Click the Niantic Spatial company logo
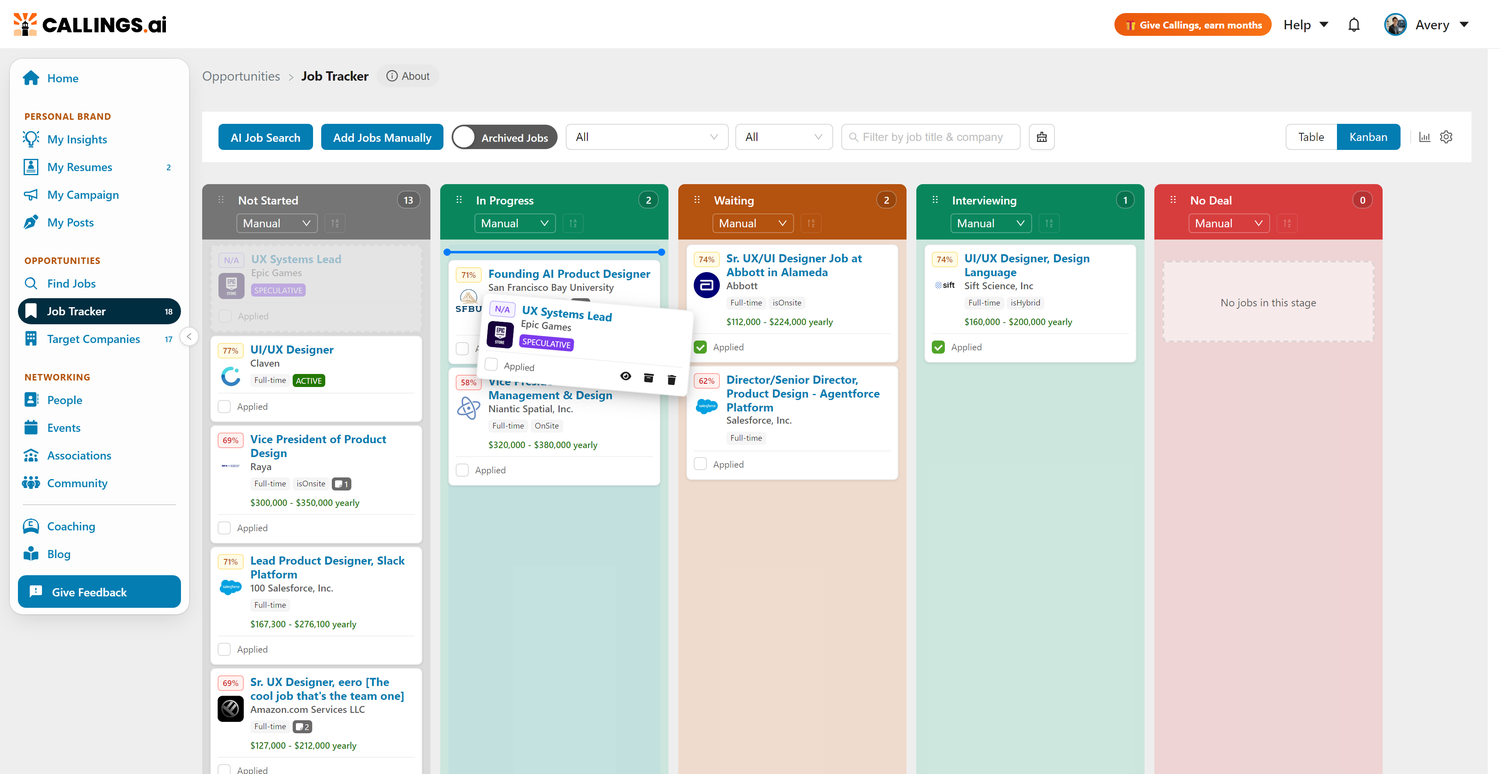Screen dimensions: 1500x774 [469, 408]
